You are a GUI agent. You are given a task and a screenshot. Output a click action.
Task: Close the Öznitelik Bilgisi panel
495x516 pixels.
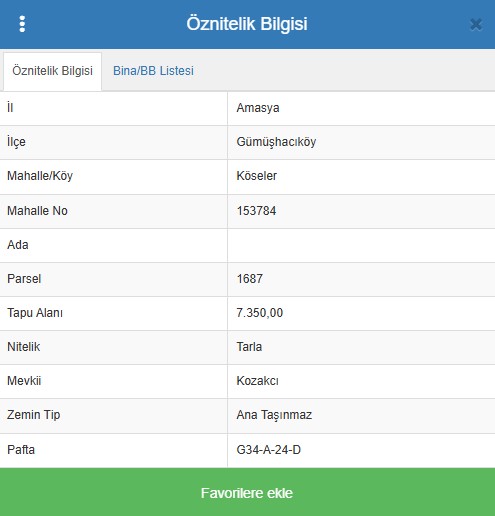(x=476, y=24)
